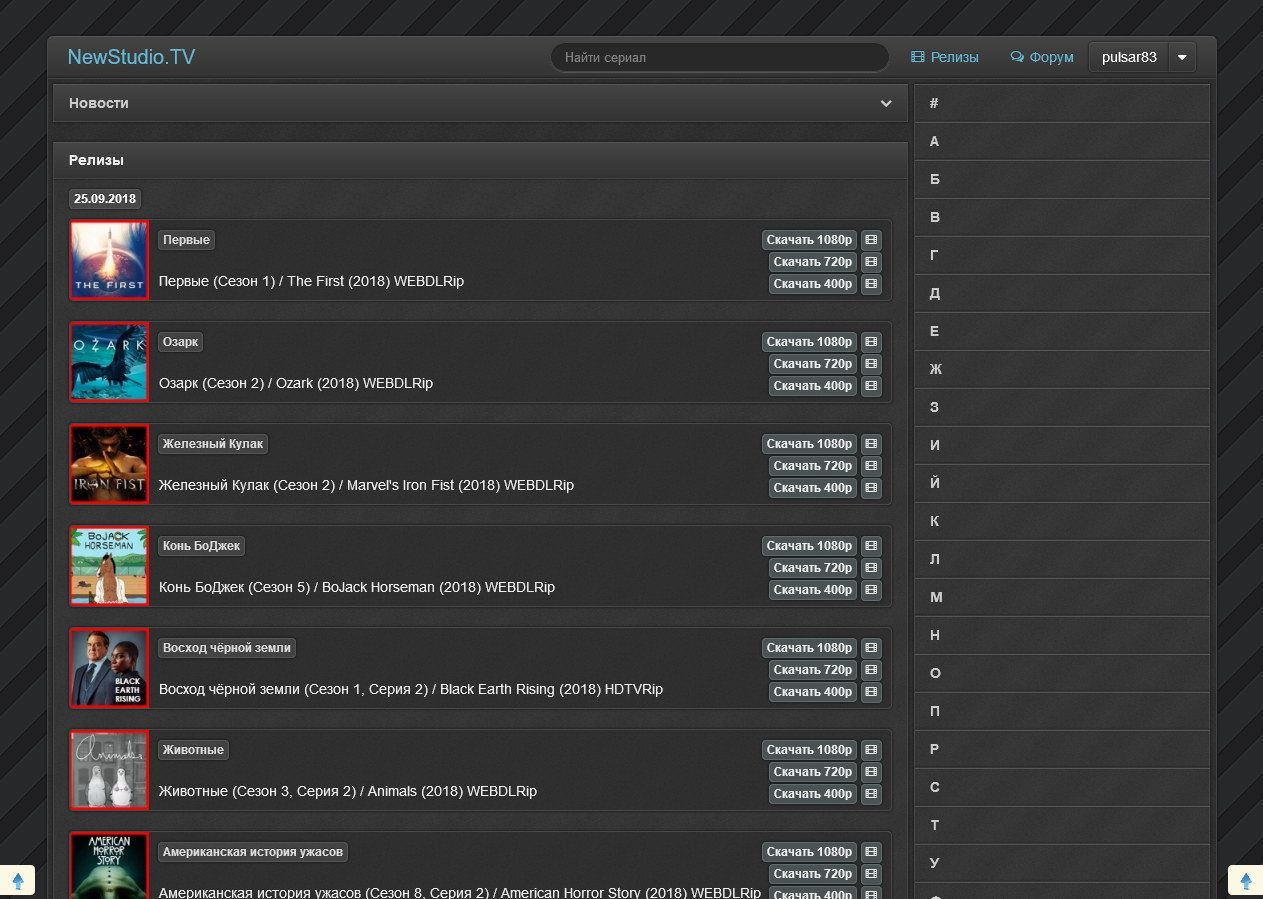Click film icon next to Озарк 1080p

(x=871, y=342)
